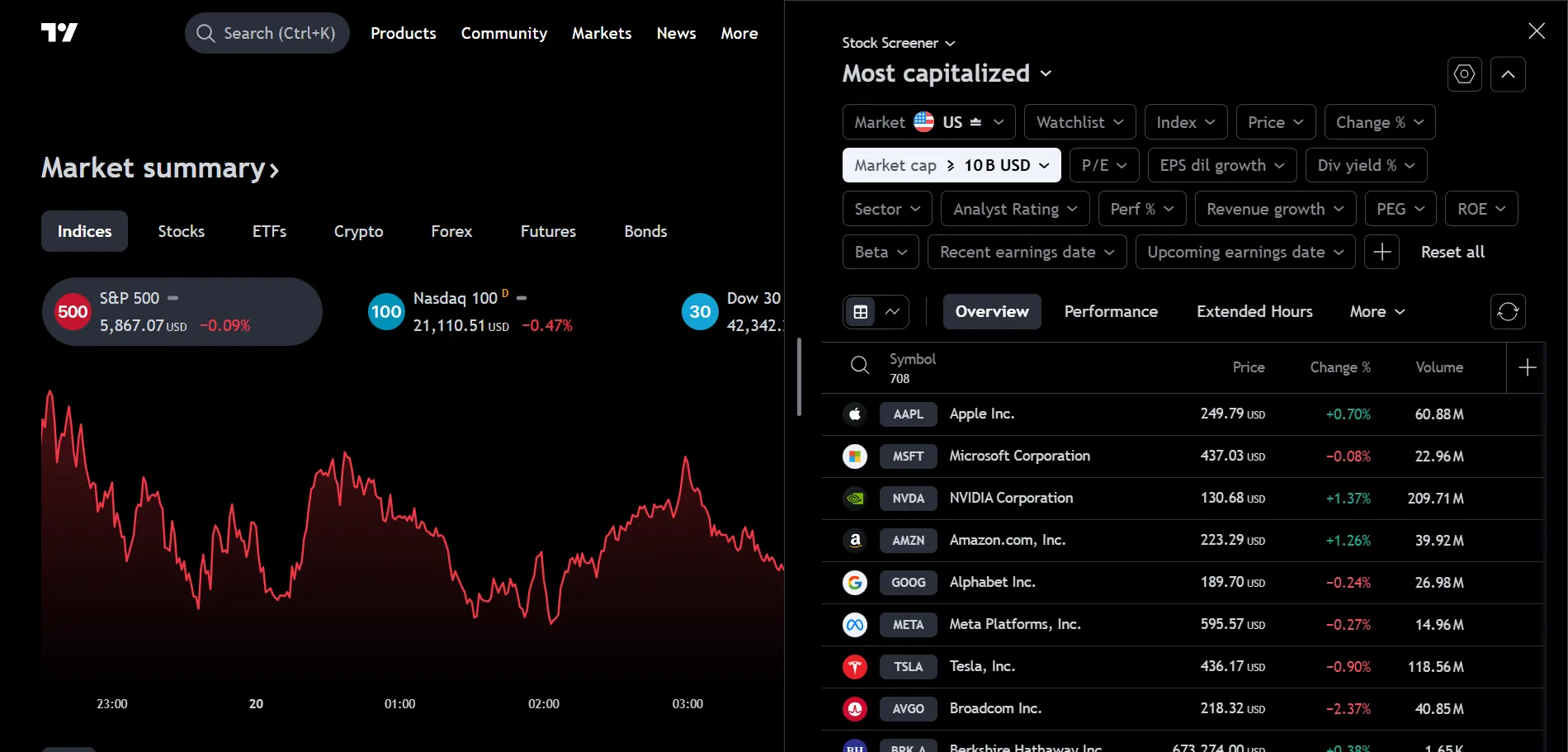The width and height of the screenshot is (1568, 752).
Task: Open the Index filter dropdown
Action: pos(1185,122)
